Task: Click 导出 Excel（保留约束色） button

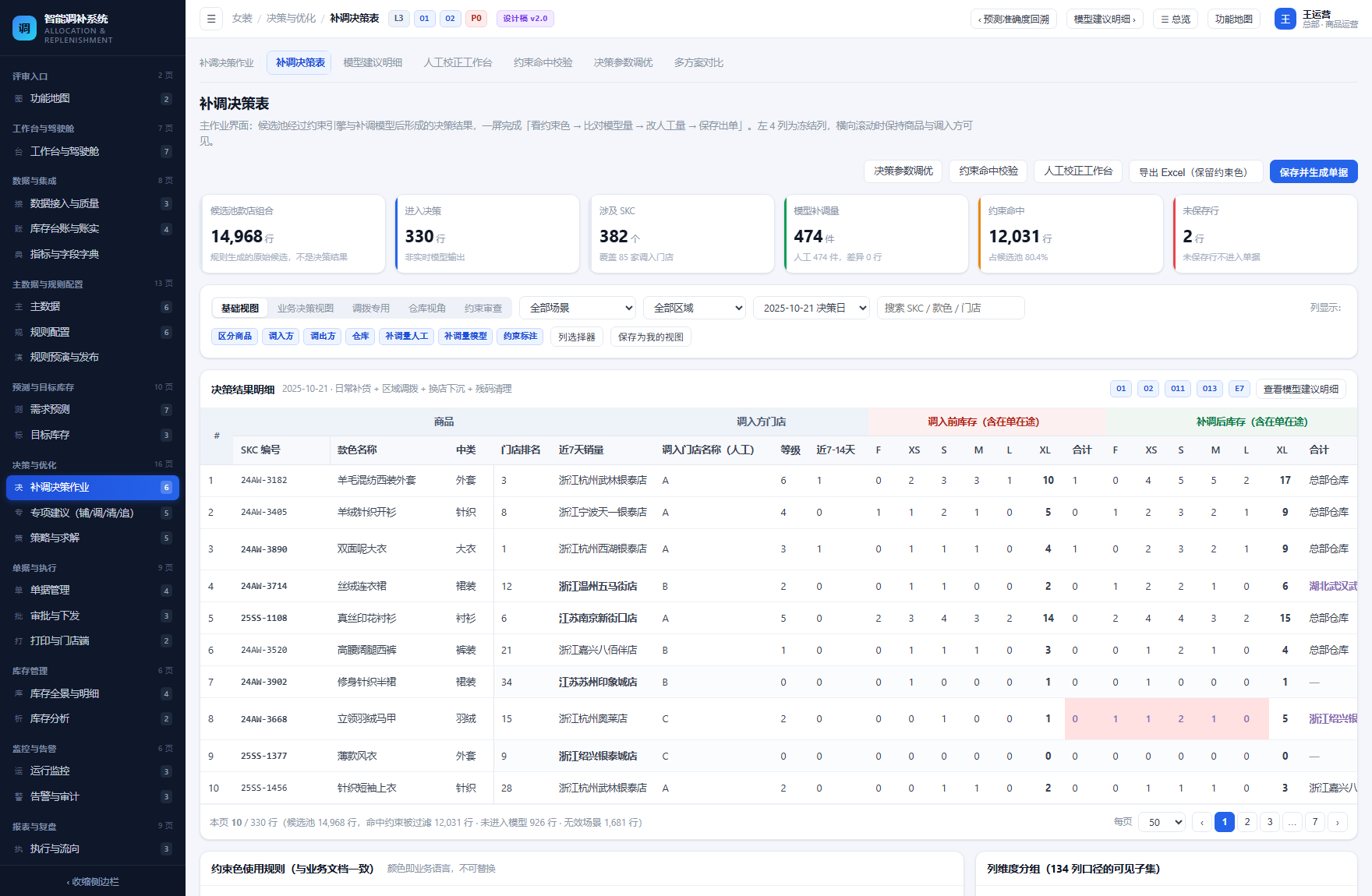Action: 1196,172
